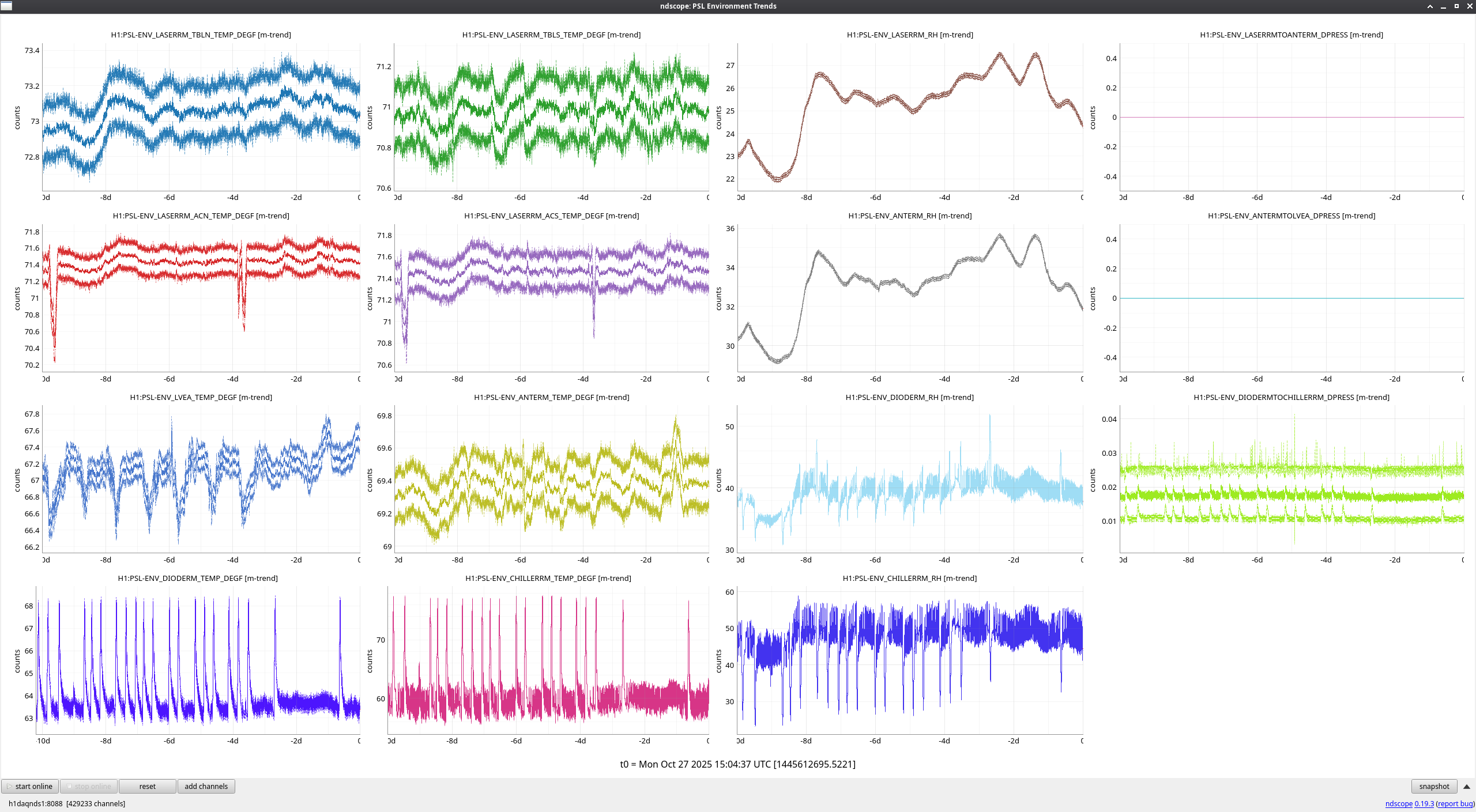Take a snapshot of the plots
The width and height of the screenshot is (1476, 812).
point(1433,786)
